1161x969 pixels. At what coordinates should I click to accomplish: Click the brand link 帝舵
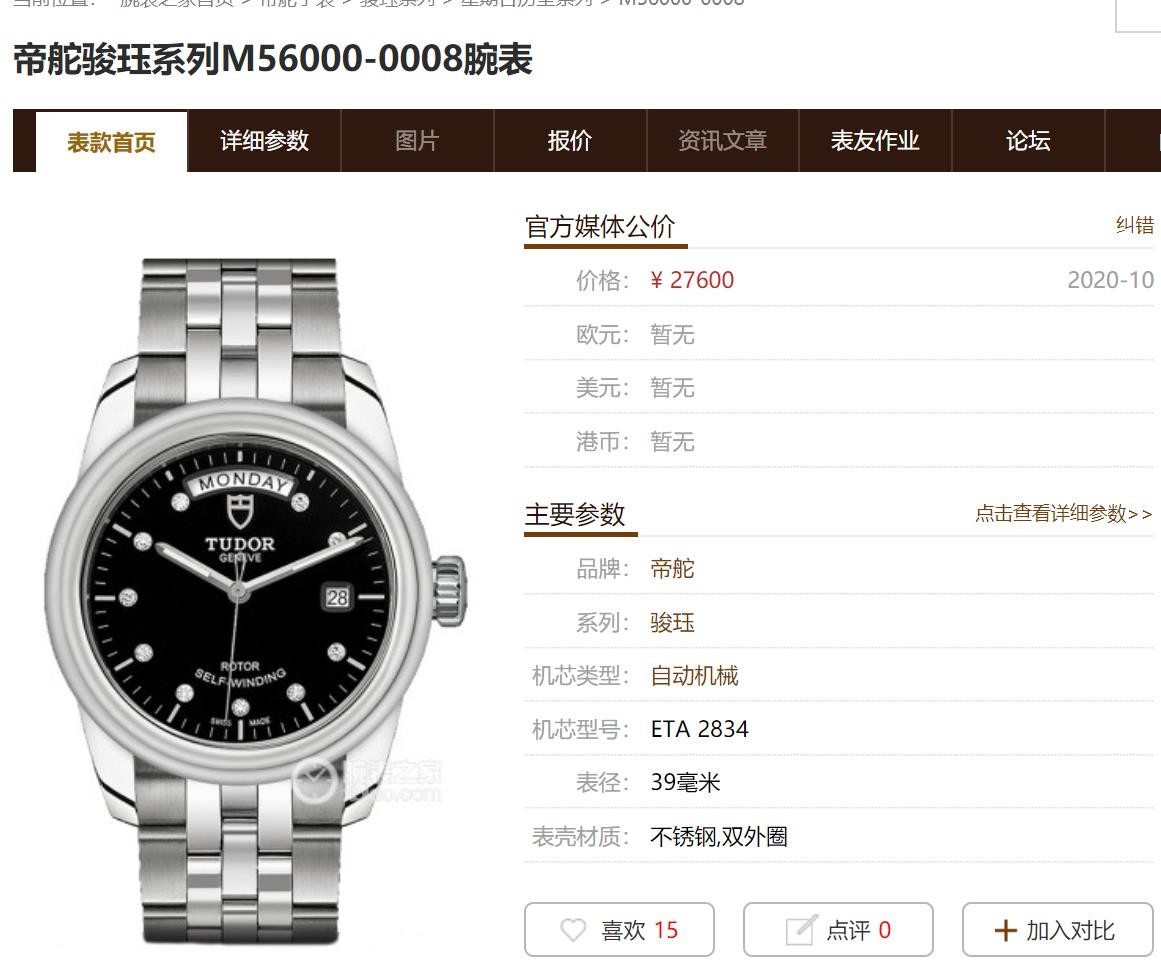(672, 569)
